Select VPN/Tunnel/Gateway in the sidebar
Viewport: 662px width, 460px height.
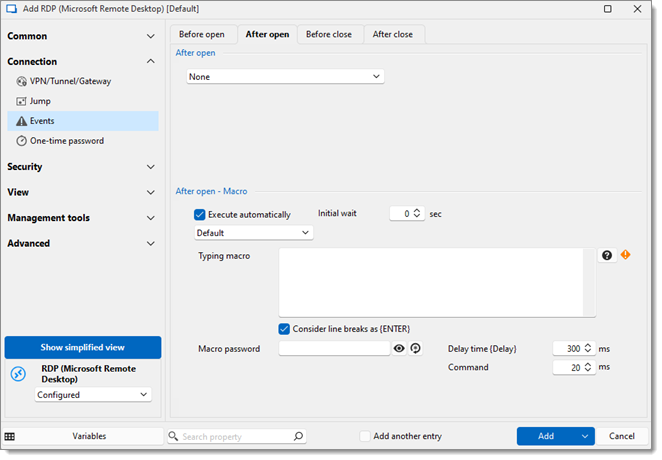pyautogui.click(x=83, y=81)
